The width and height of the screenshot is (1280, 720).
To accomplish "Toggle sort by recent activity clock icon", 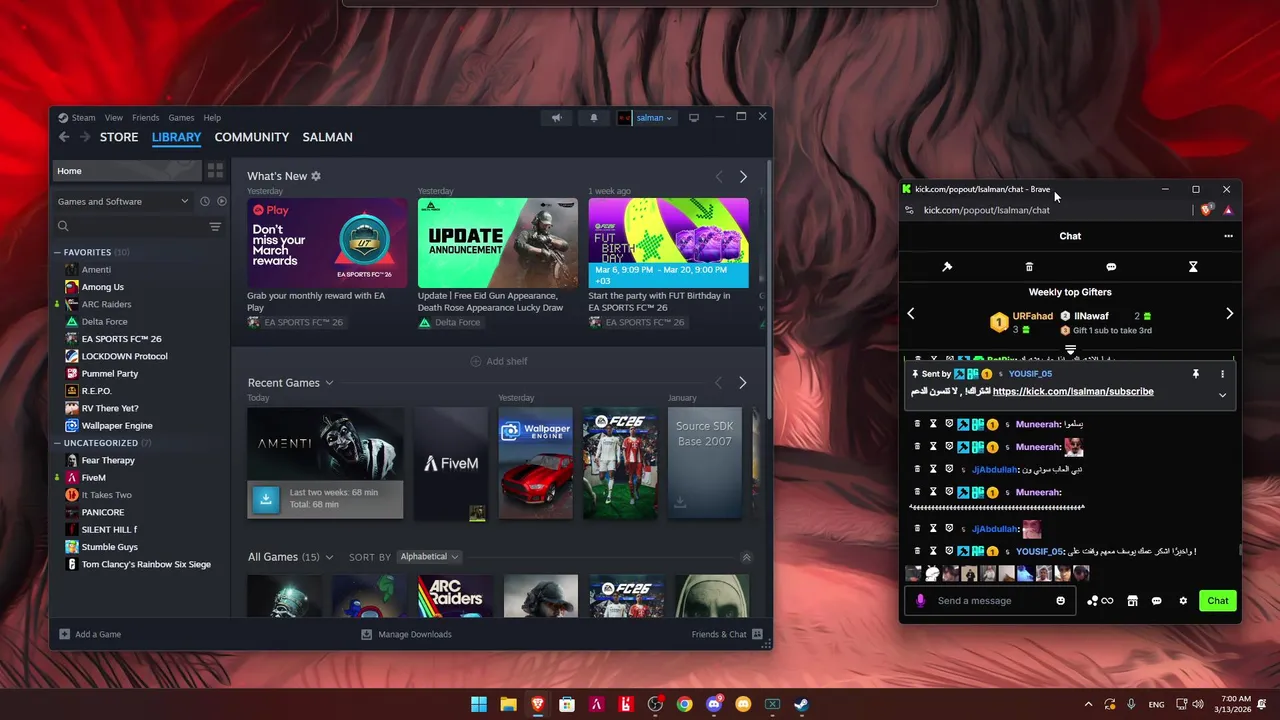I will coord(204,201).
